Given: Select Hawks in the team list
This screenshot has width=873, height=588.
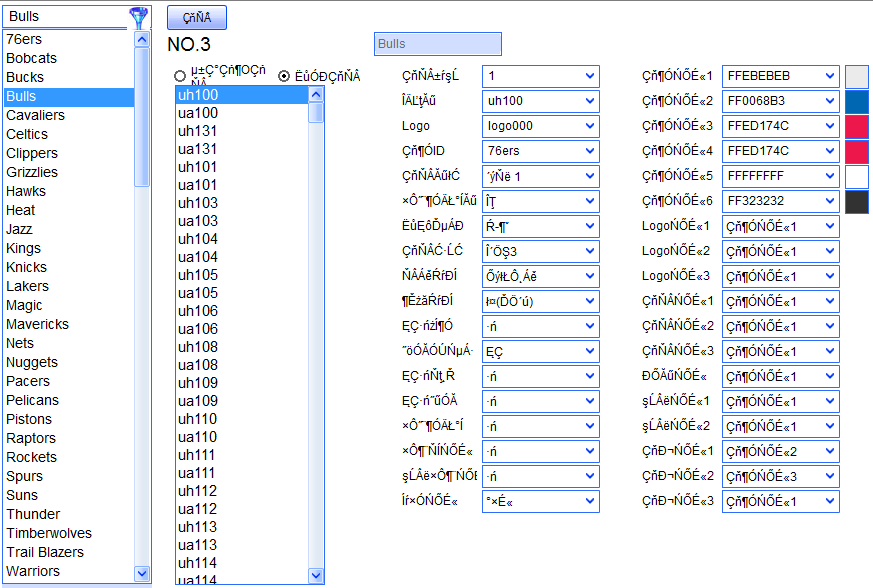Looking at the screenshot, I should pos(68,191).
